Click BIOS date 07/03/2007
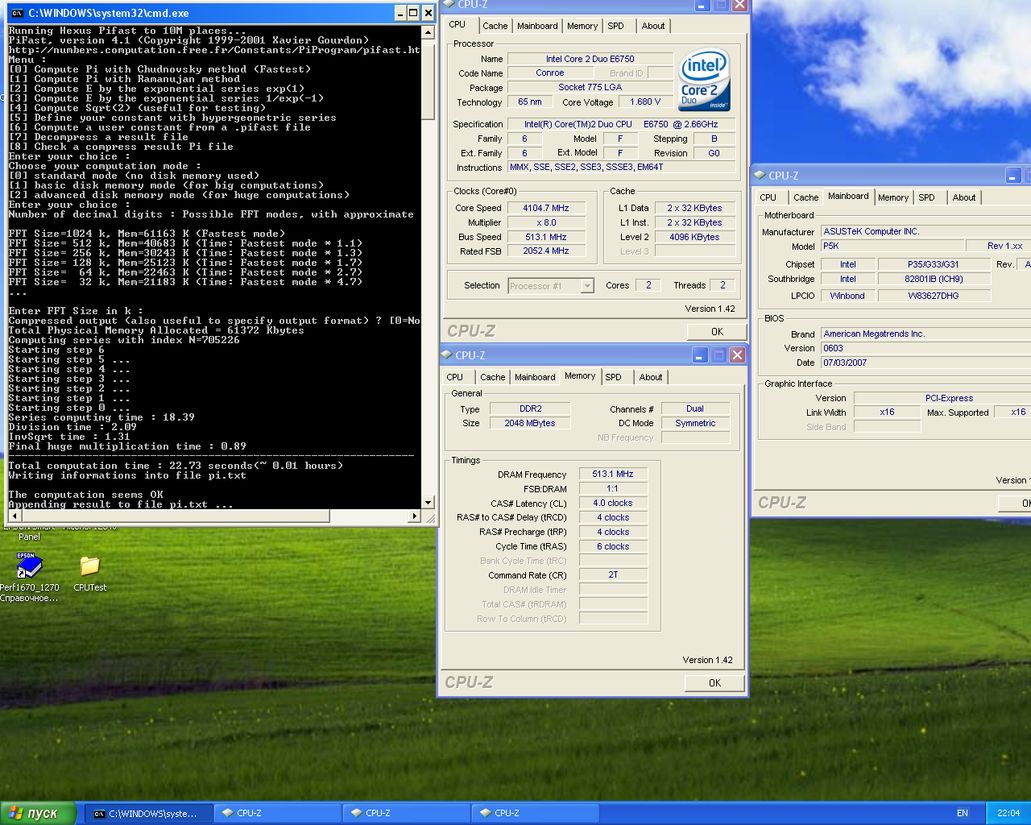Viewport: 1031px width, 825px height. point(926,363)
